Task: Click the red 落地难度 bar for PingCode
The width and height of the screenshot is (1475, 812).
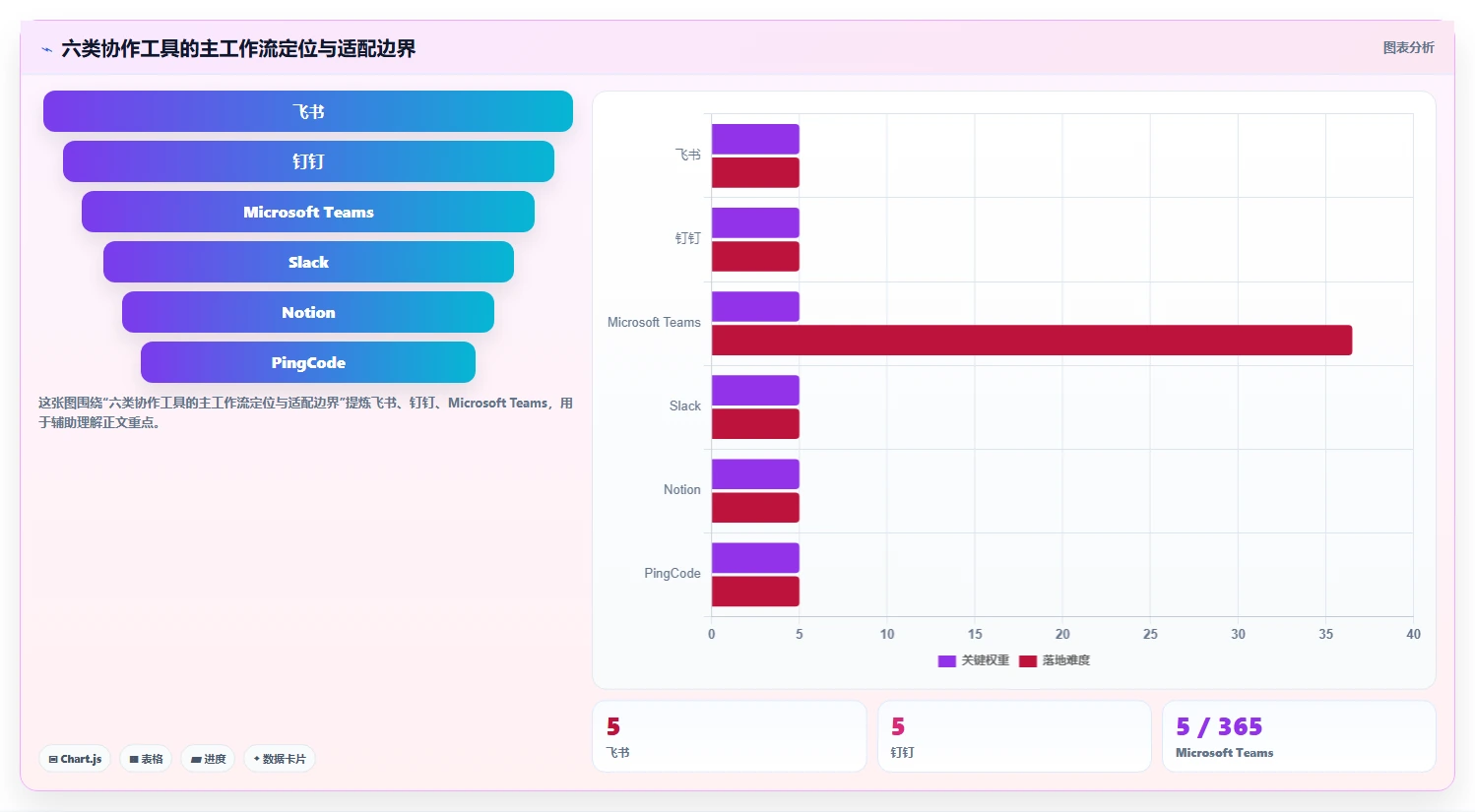Action: coord(755,591)
